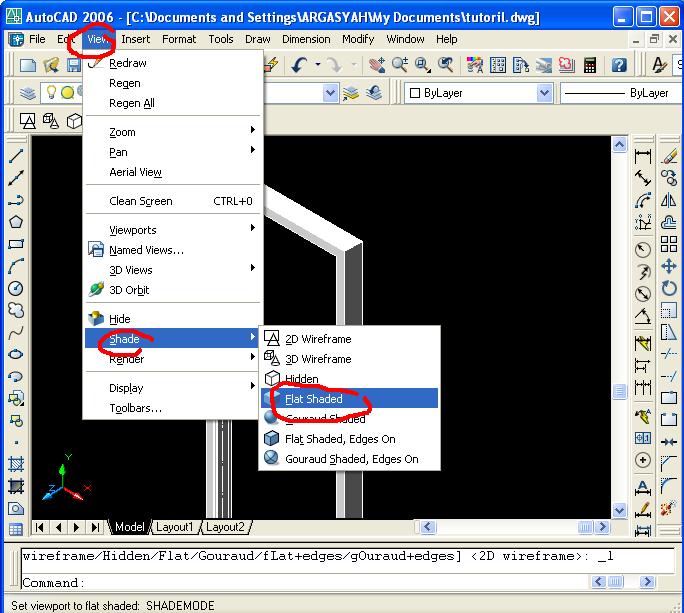Select the Circle draw tool

tap(16, 288)
